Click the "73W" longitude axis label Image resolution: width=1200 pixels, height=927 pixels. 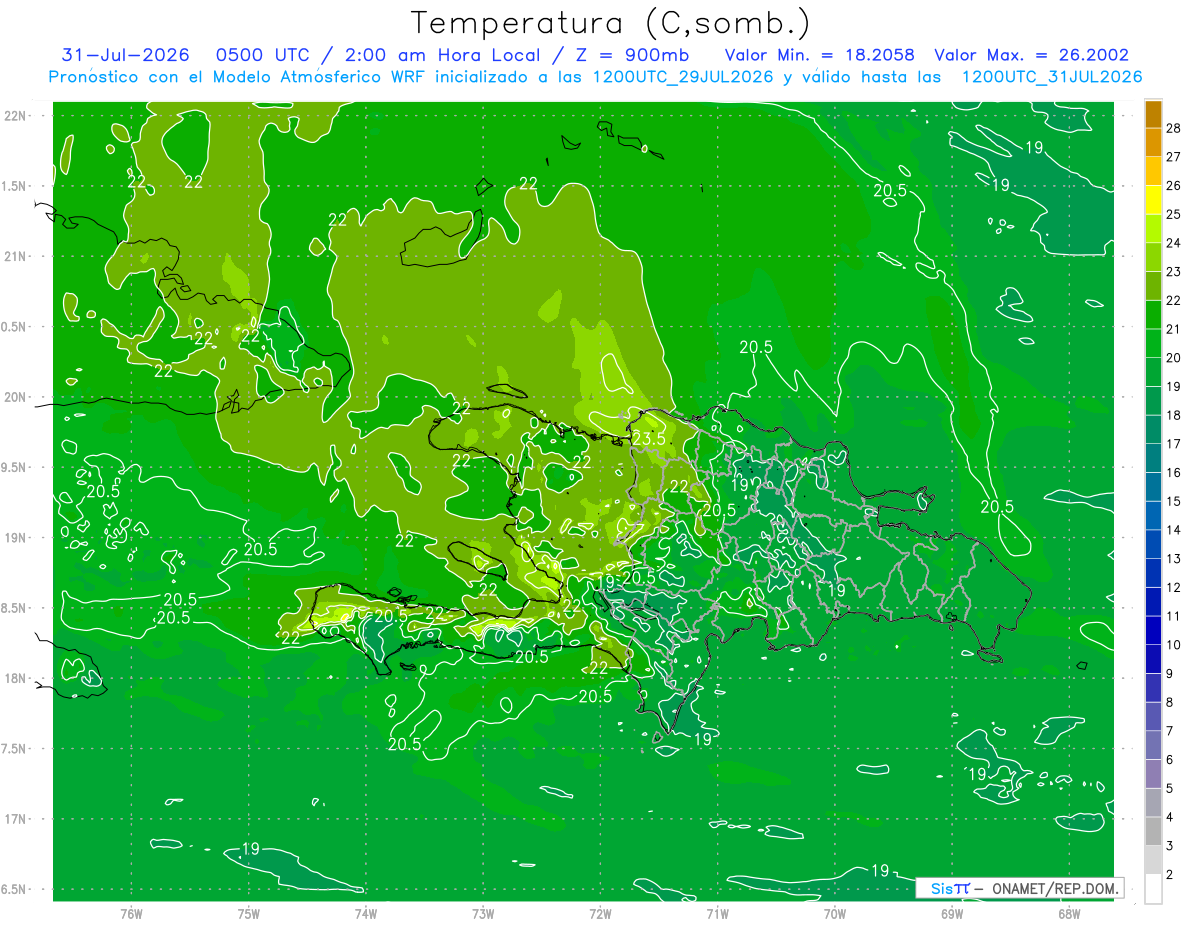pos(483,913)
